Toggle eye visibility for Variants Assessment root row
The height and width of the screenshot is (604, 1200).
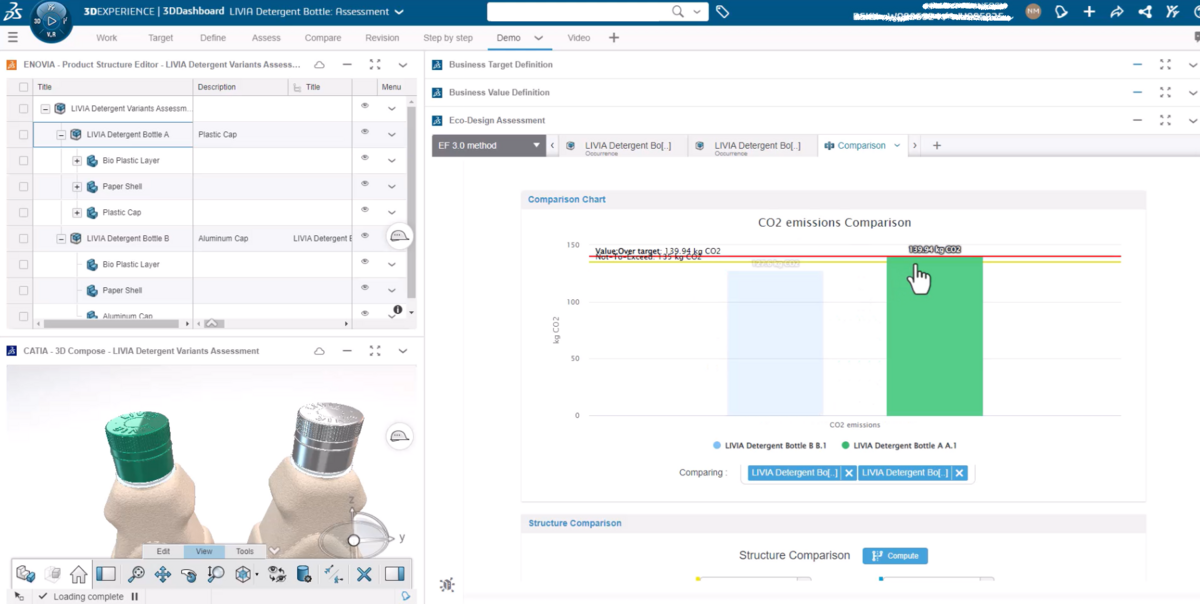[x=365, y=106]
